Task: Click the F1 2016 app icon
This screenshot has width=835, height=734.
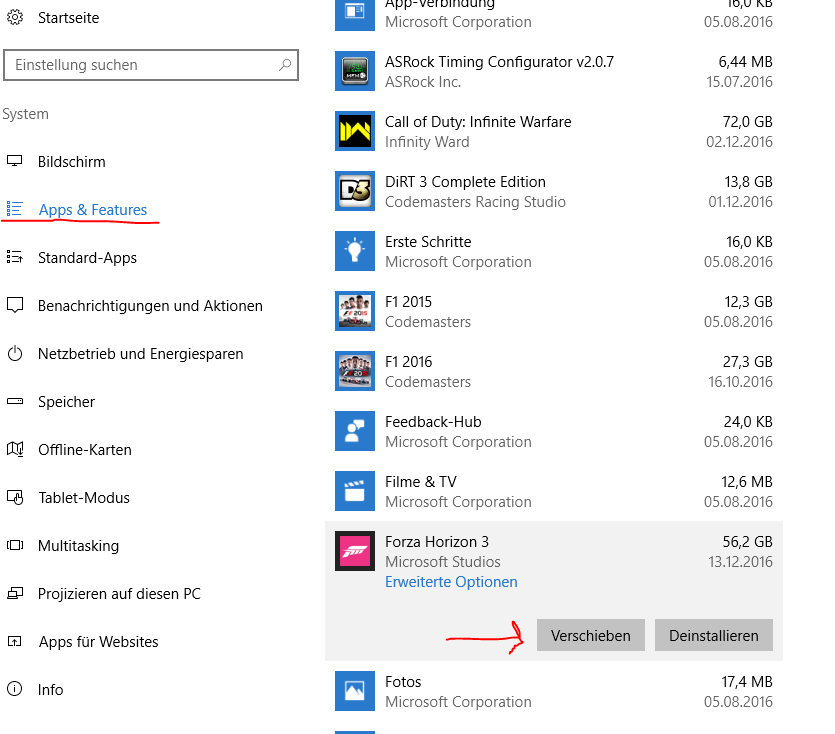Action: (355, 371)
